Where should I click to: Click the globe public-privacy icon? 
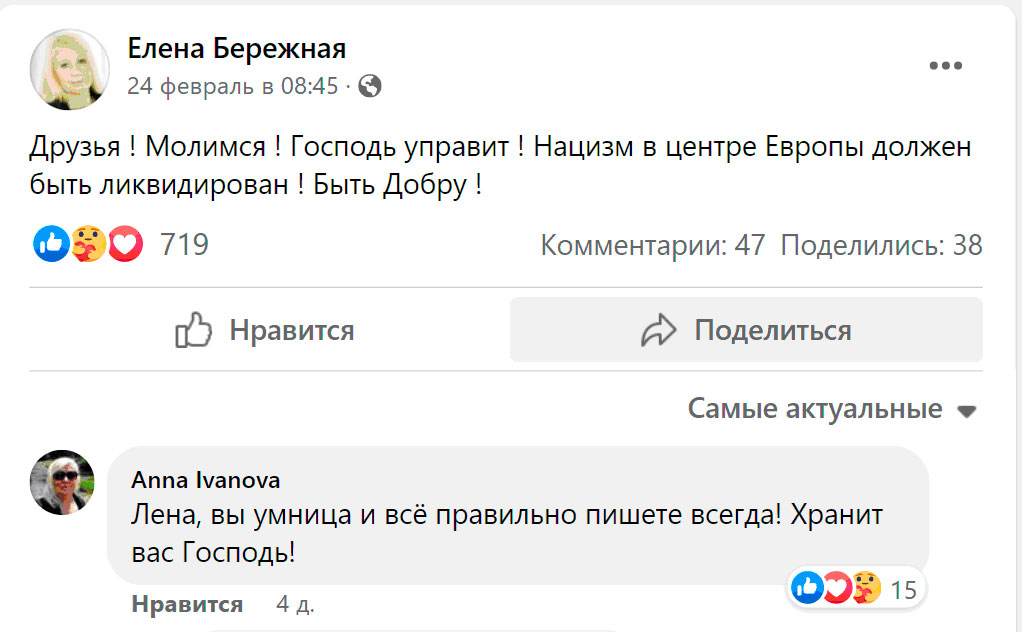[370, 86]
